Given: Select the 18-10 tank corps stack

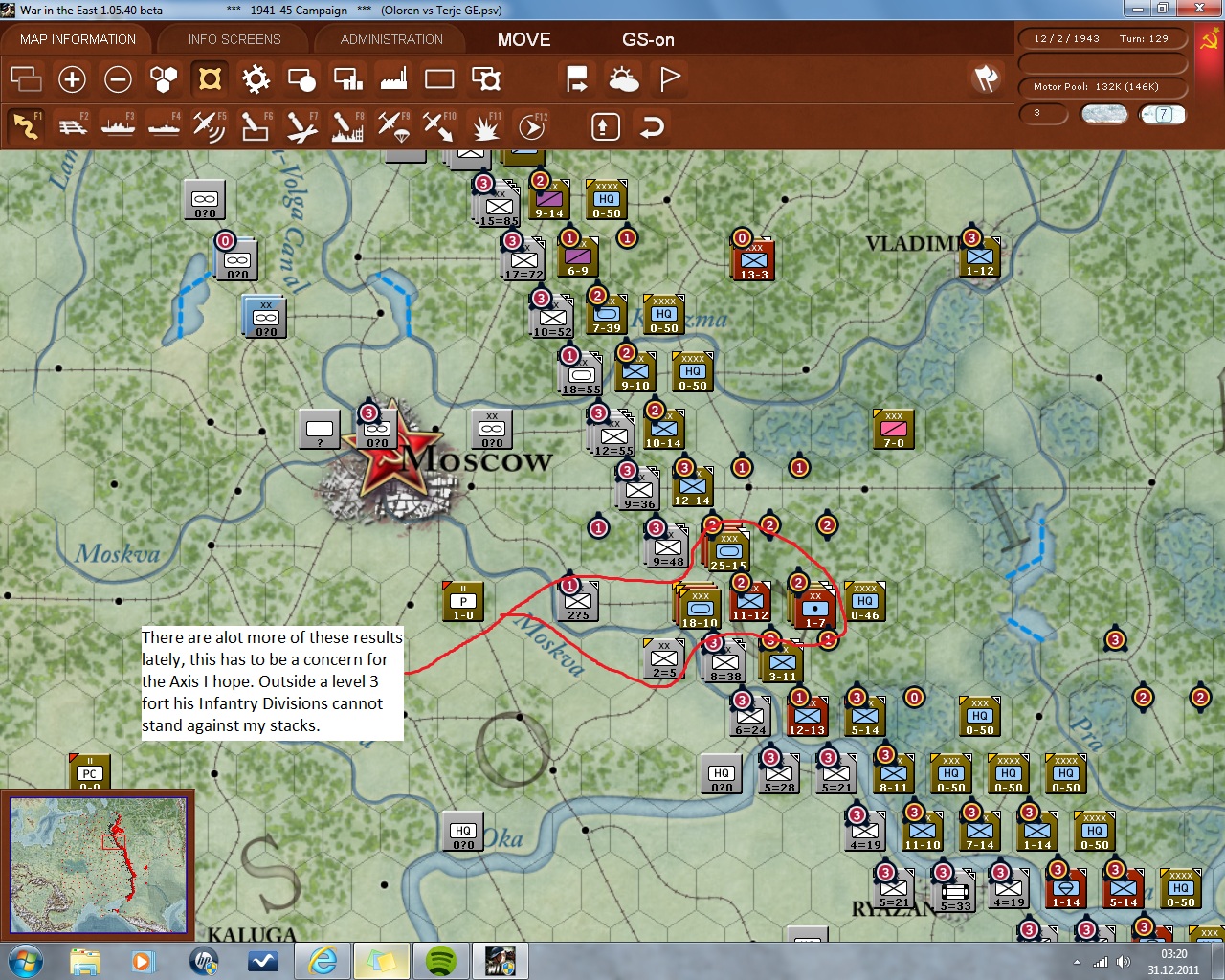Looking at the screenshot, I should 700,607.
